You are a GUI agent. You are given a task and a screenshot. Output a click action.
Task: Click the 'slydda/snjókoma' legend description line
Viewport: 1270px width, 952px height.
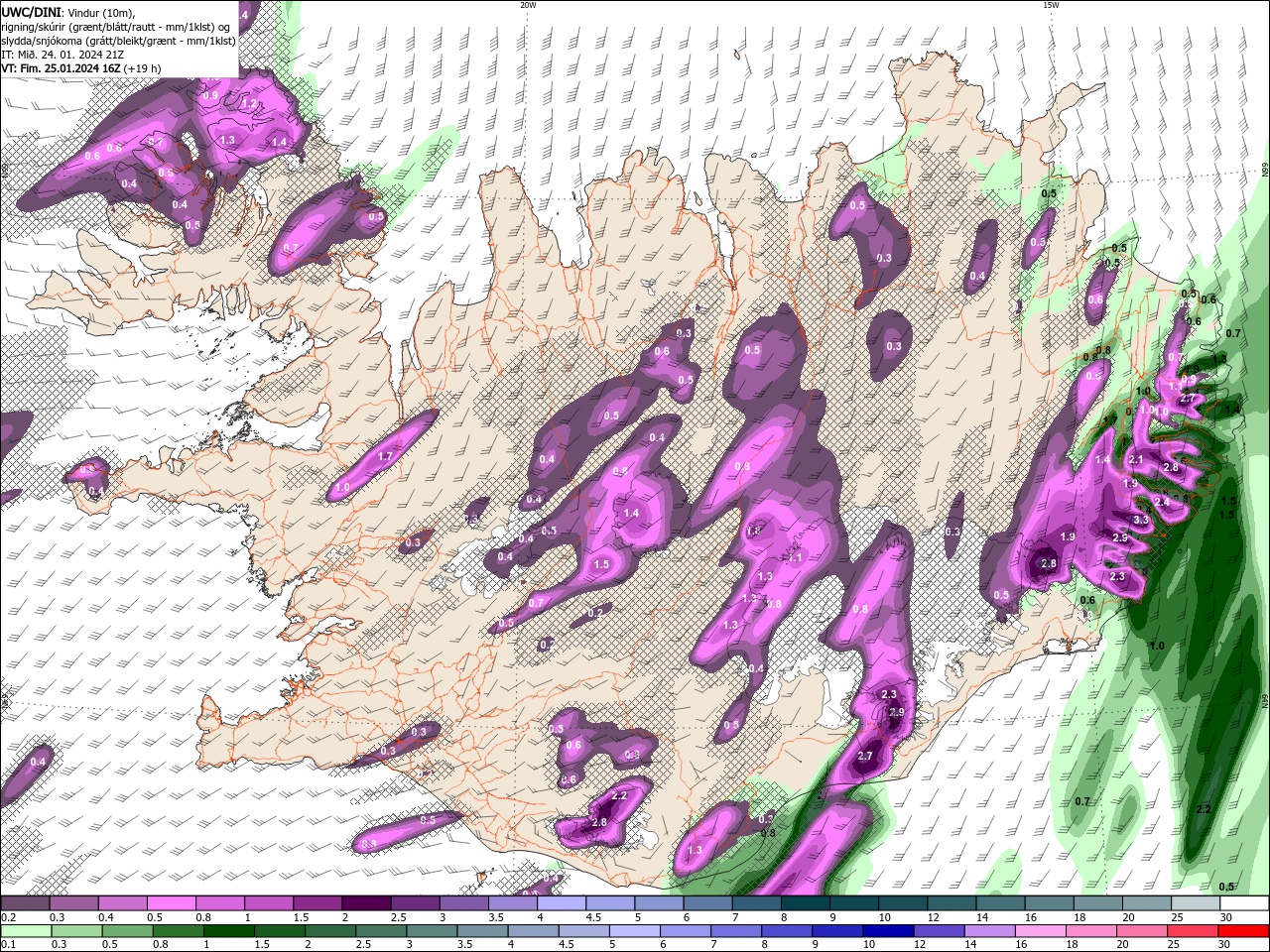tap(118, 41)
